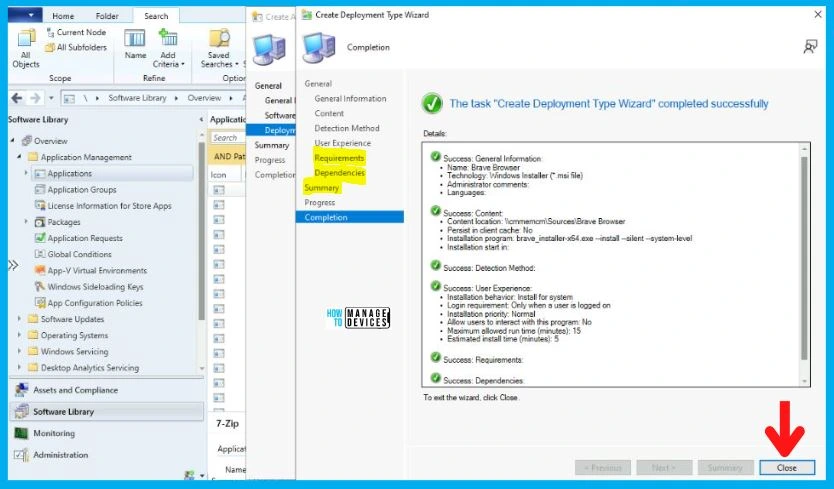
Task: Open the Application Requests node icon
Action: pyautogui.click(x=40, y=238)
